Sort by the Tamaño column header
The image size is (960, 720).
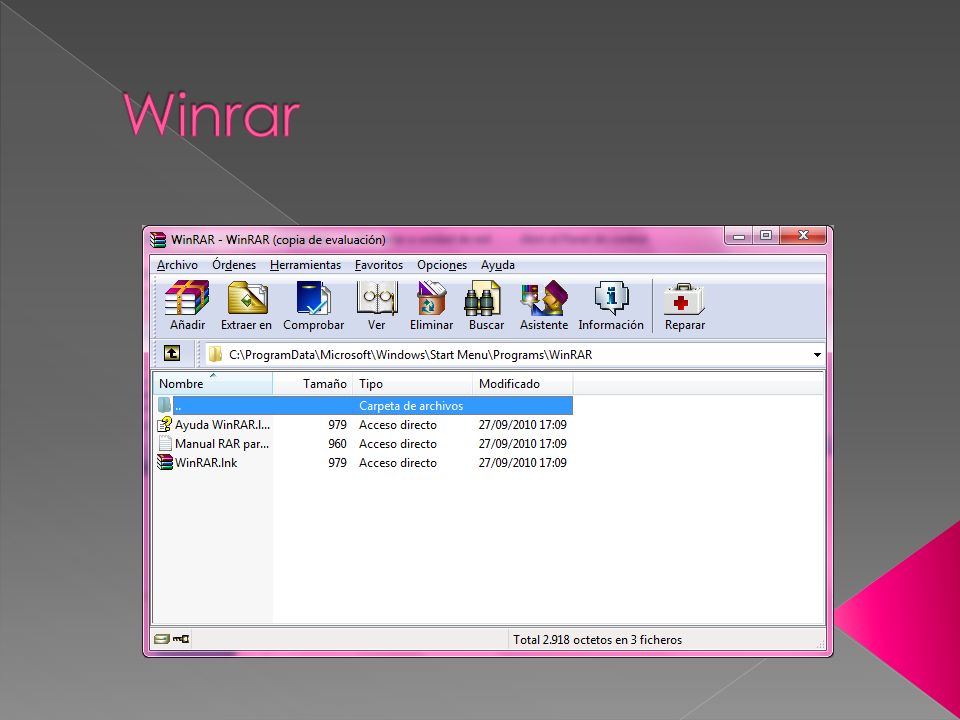tap(313, 384)
